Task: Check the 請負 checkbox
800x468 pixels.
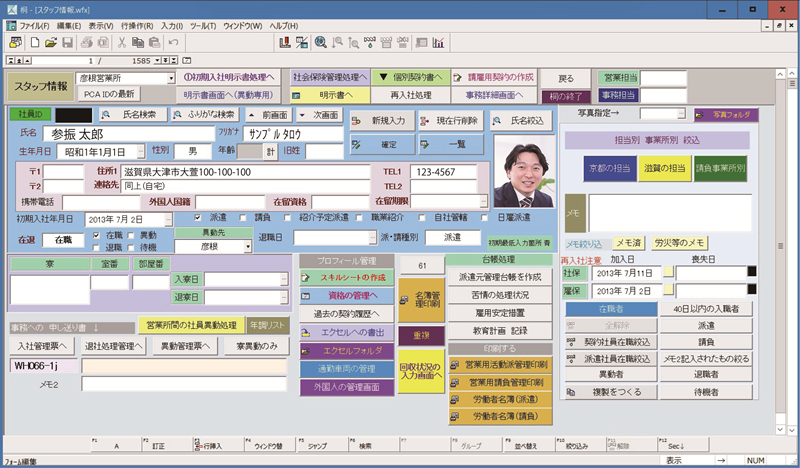Action: pyautogui.click(x=242, y=217)
